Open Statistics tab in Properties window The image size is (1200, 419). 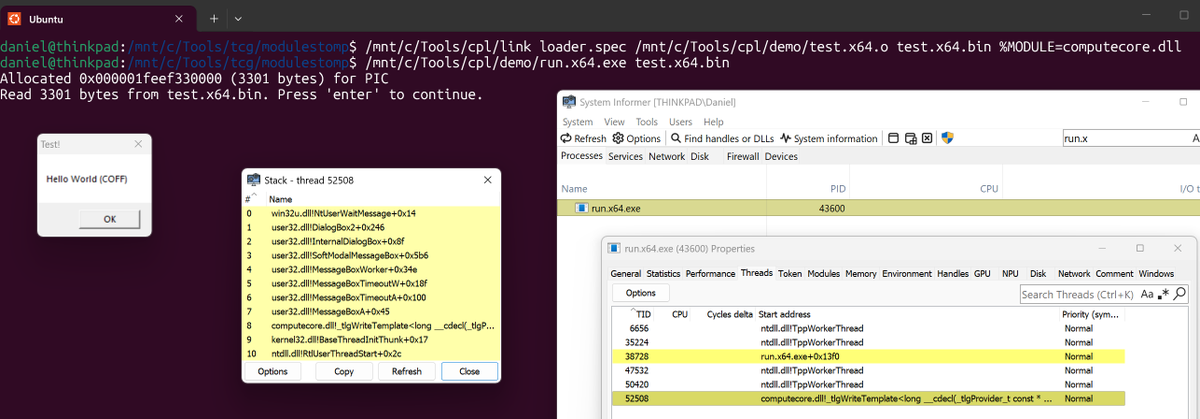pos(663,273)
